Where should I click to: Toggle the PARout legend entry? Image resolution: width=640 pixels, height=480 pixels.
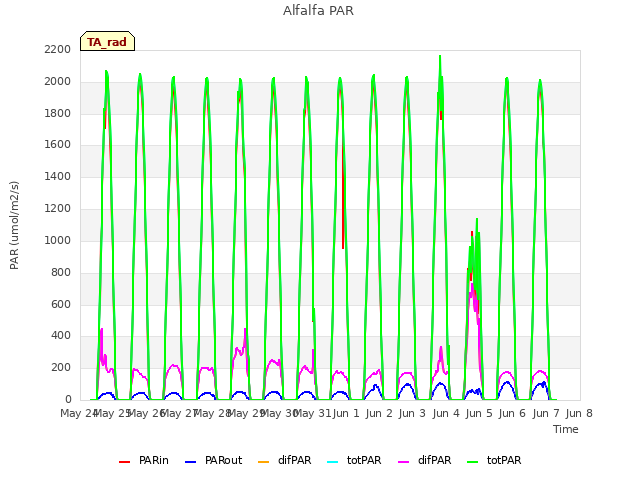(213, 460)
